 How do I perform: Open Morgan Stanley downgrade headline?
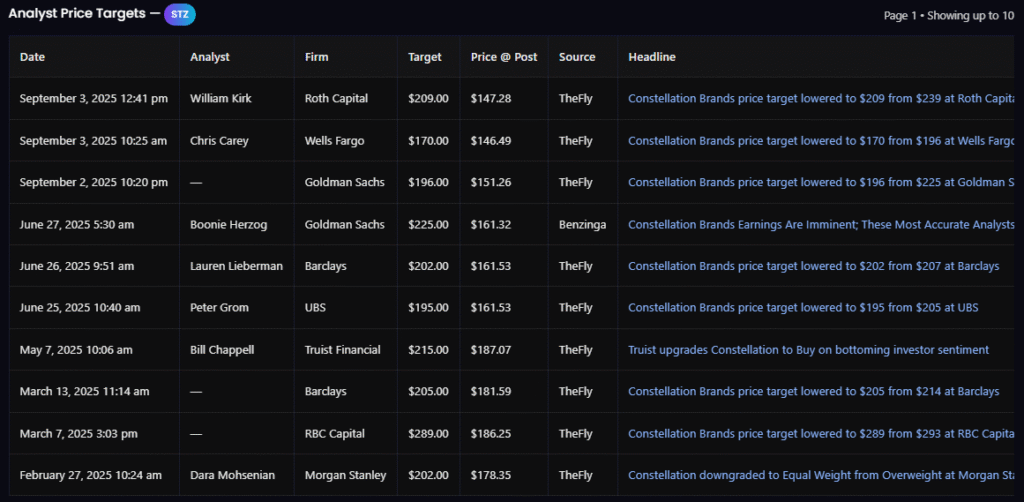(x=820, y=476)
